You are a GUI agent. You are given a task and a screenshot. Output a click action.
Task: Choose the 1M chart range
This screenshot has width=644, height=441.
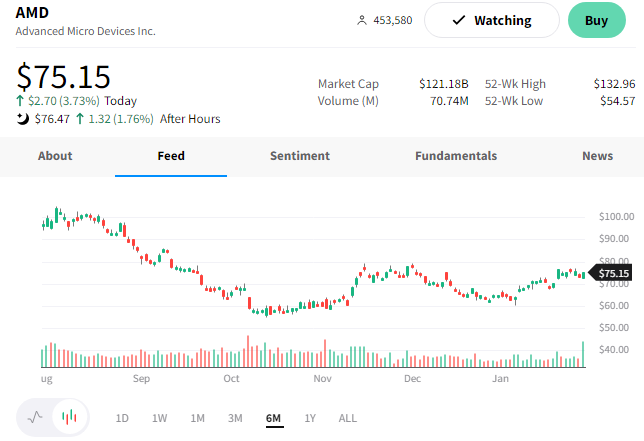197,418
